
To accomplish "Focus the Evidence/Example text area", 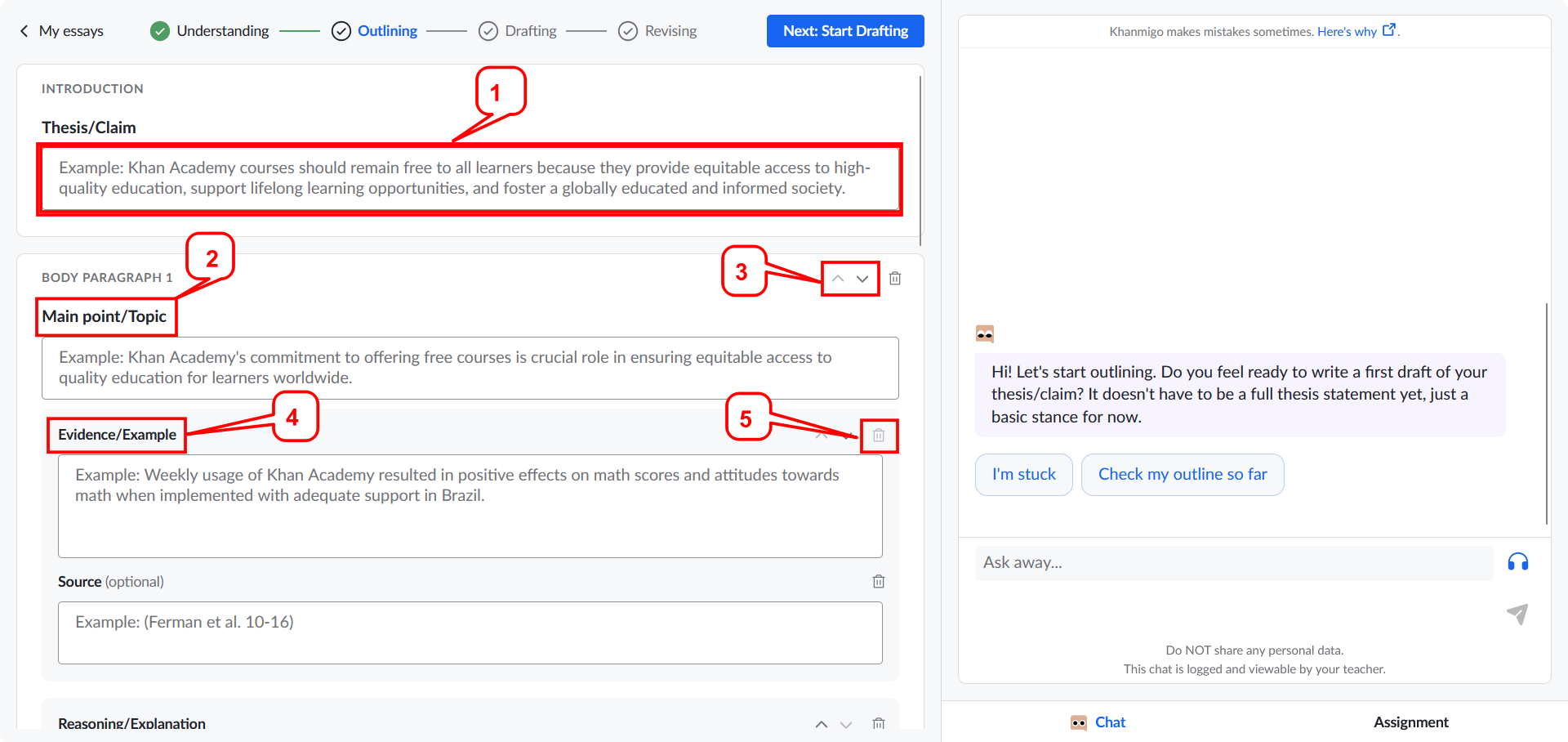I will 470,507.
